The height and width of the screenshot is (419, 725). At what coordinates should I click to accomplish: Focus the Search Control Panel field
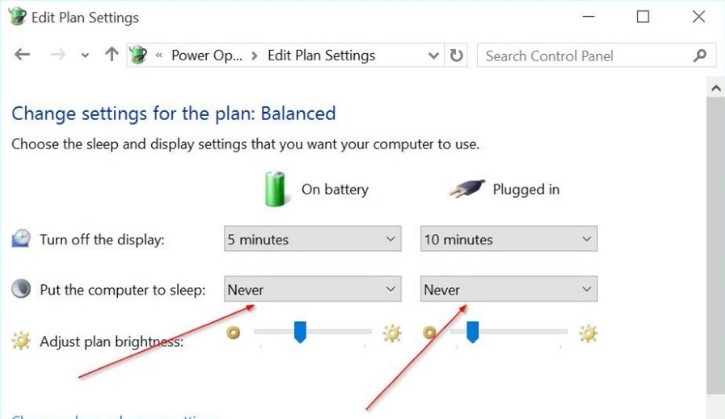click(585, 56)
